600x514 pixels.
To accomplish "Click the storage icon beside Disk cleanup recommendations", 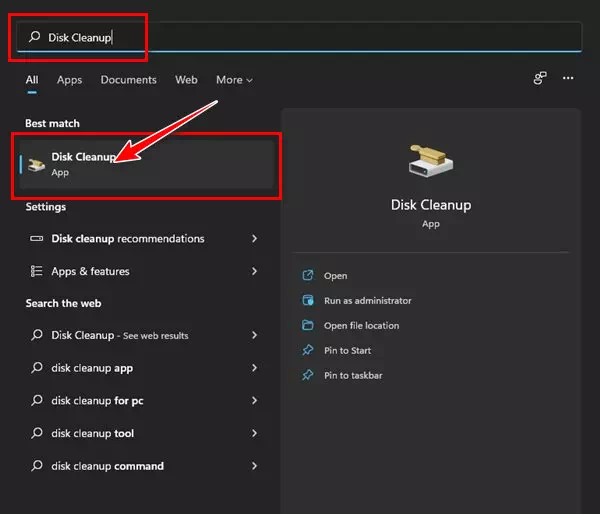I will pos(37,238).
